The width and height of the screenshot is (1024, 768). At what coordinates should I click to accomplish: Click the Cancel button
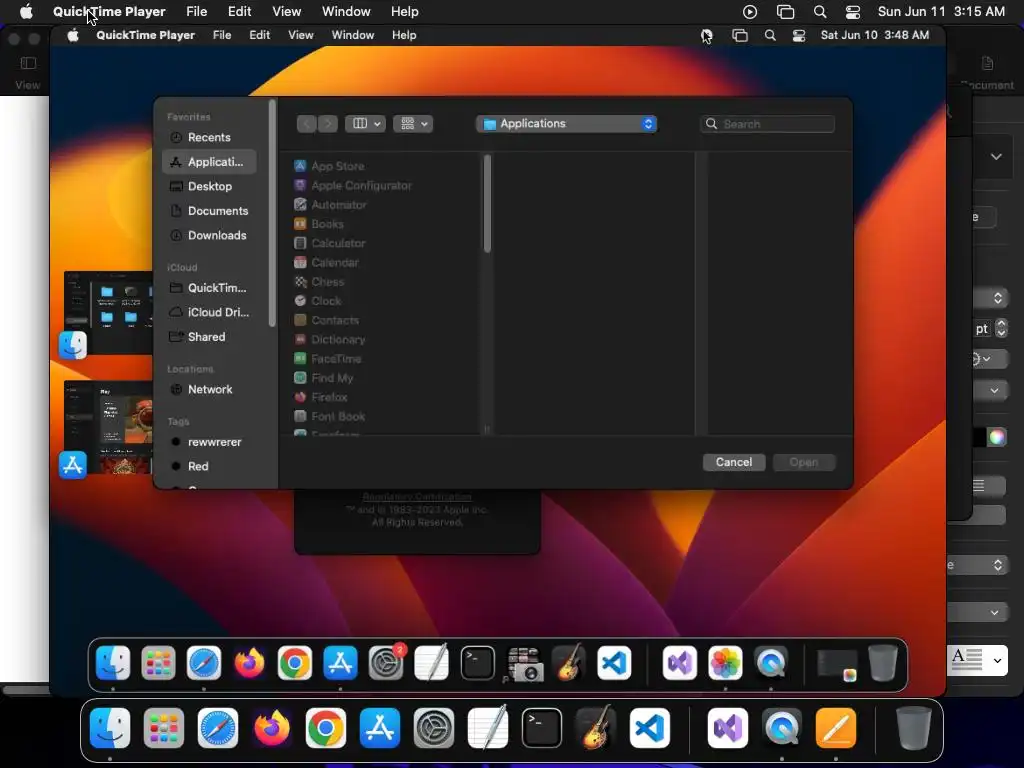[734, 462]
